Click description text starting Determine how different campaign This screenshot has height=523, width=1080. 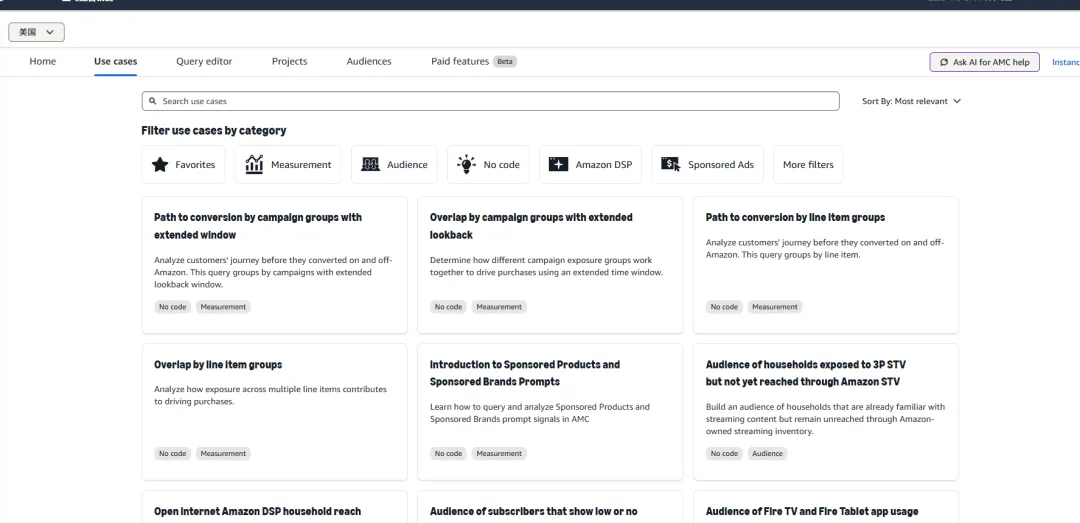click(x=546, y=267)
